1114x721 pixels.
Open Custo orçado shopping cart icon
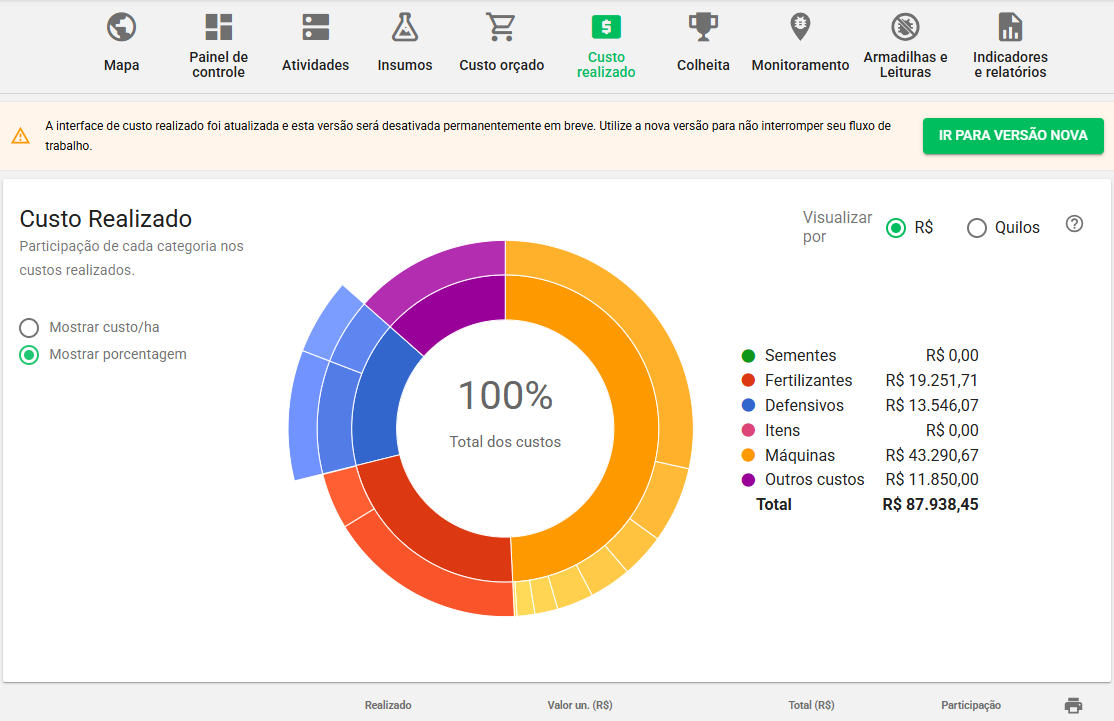point(501,27)
